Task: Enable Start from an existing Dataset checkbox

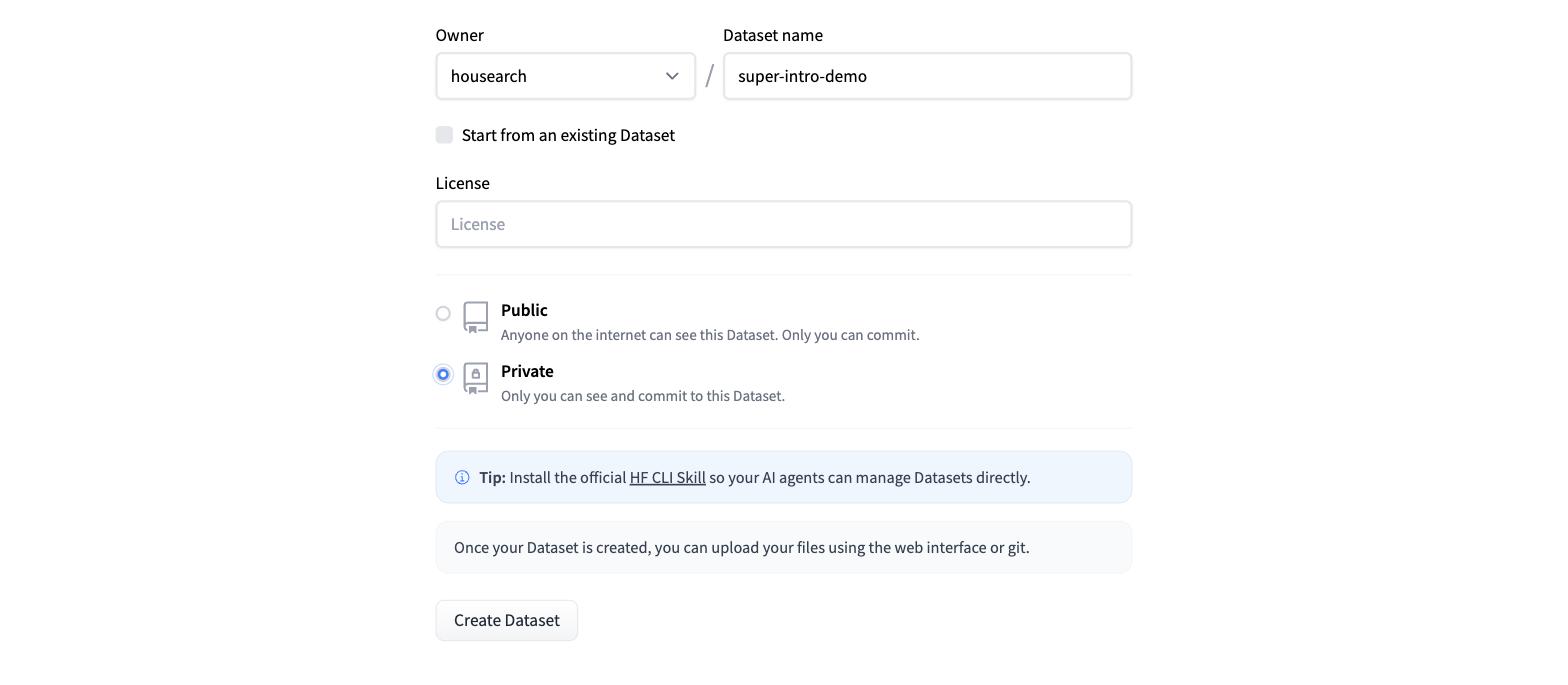Action: (x=444, y=135)
